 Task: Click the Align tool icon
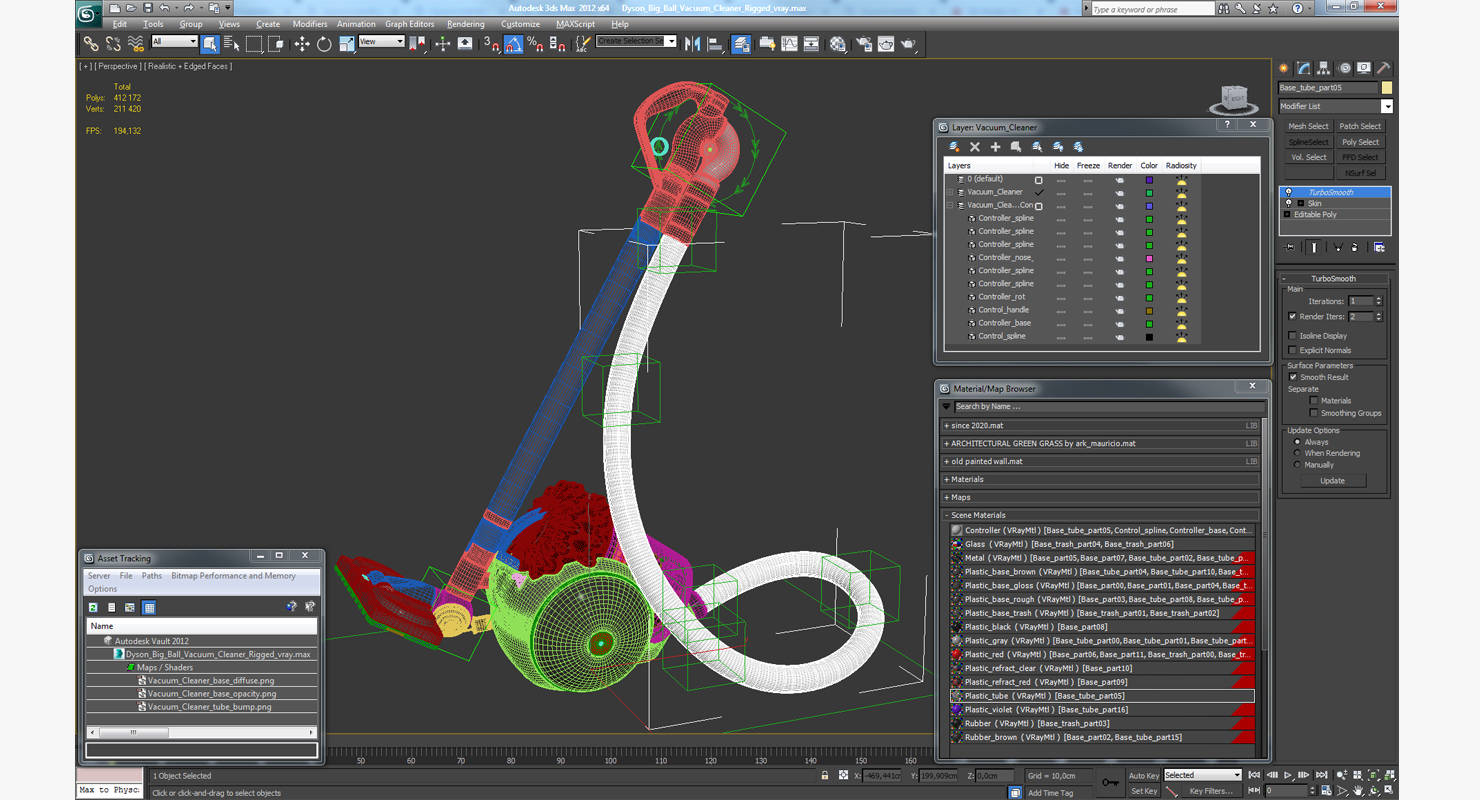(x=715, y=44)
